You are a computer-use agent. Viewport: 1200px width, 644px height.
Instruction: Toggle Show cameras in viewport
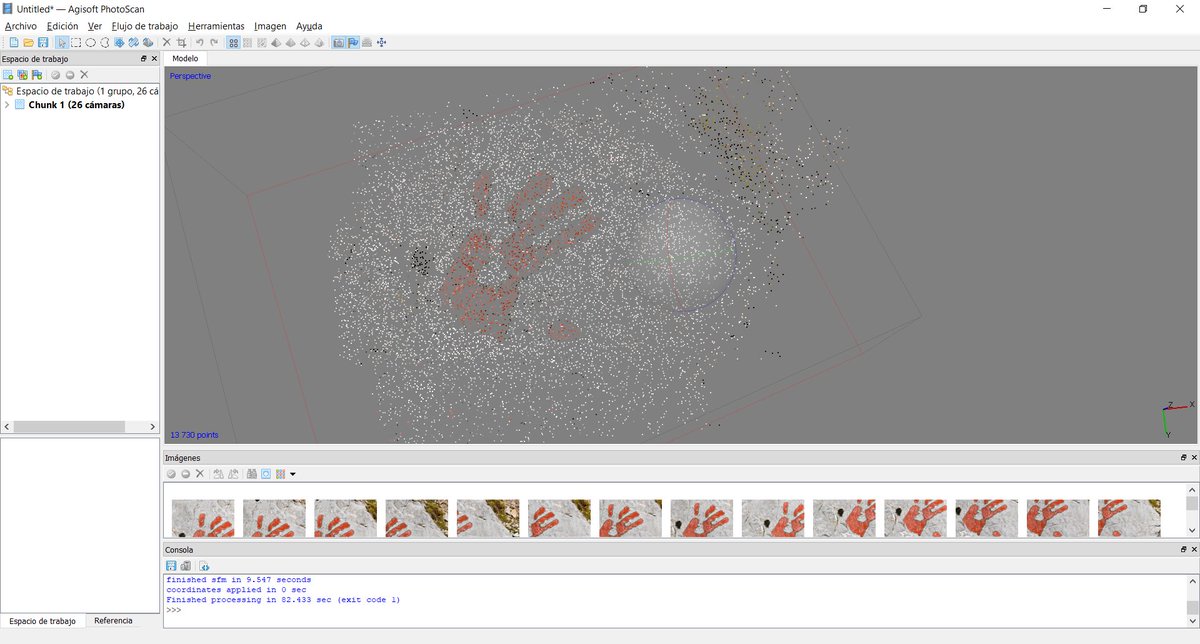coord(338,43)
